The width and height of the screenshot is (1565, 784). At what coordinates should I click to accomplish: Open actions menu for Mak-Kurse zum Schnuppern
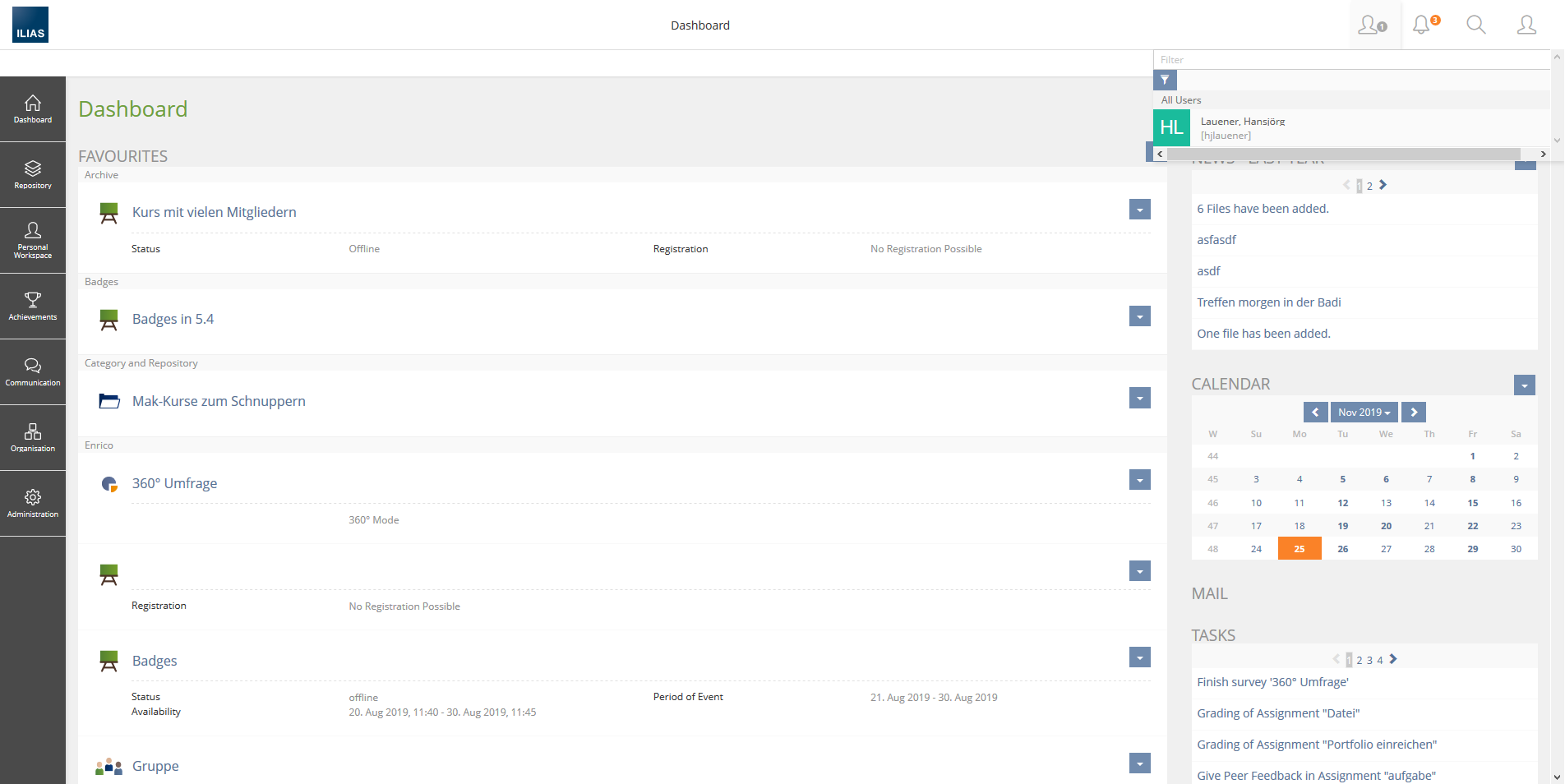(x=1139, y=399)
